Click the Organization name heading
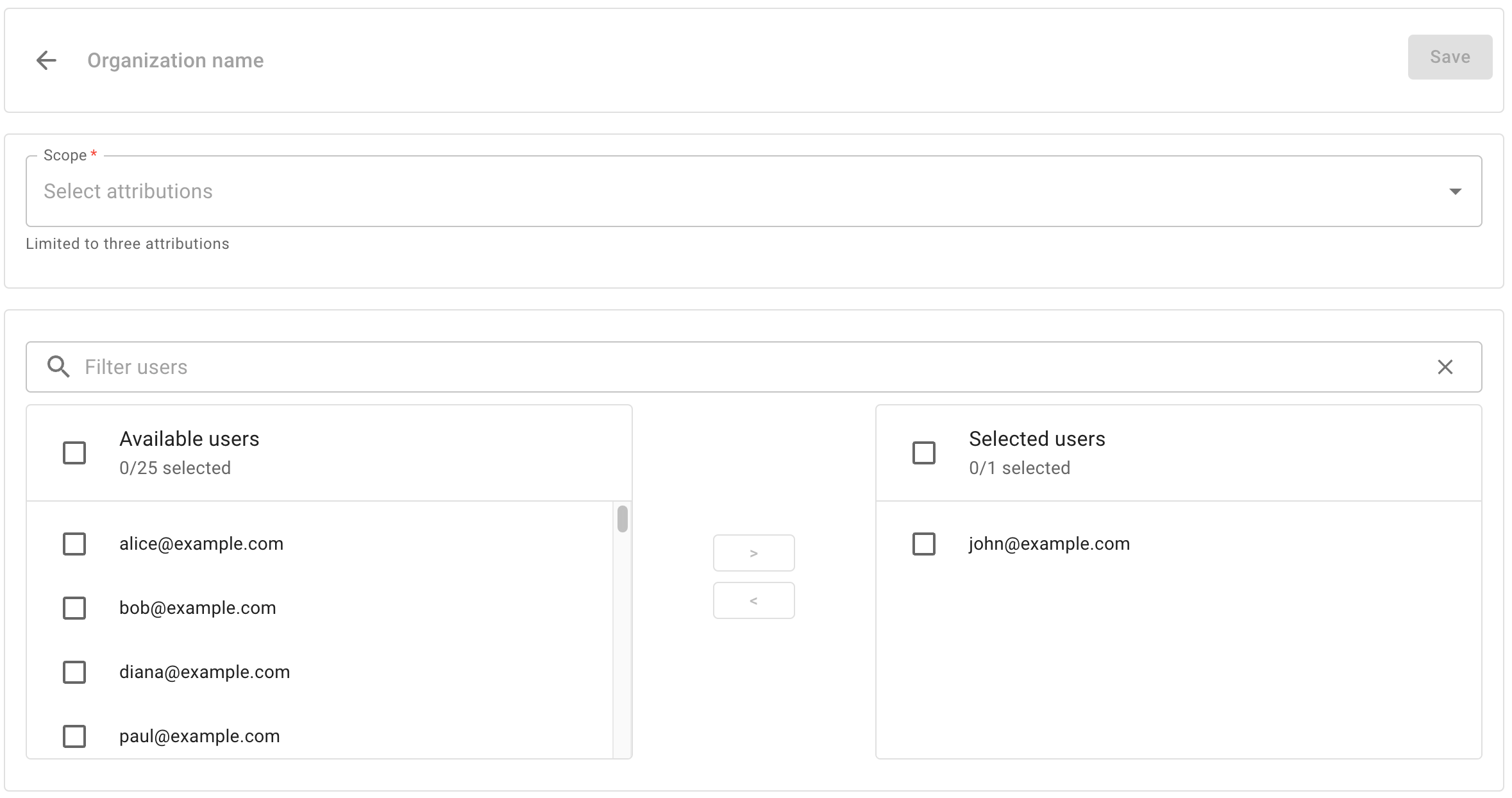This screenshot has height=798, width=1512. click(x=175, y=60)
